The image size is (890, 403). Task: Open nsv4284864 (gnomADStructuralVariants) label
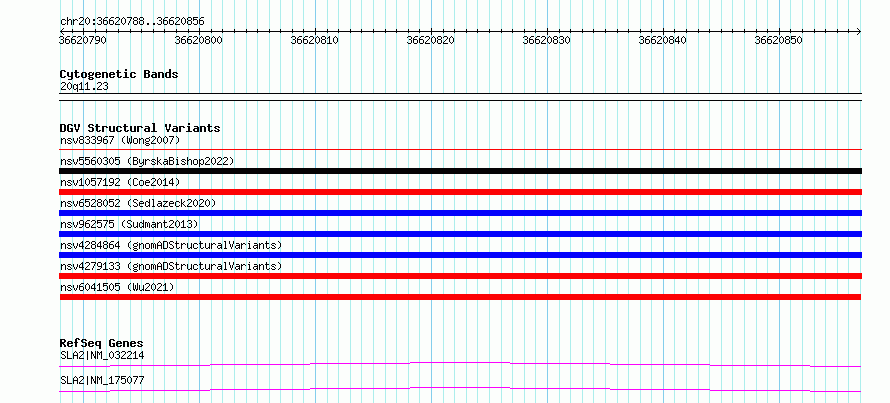tap(171, 245)
